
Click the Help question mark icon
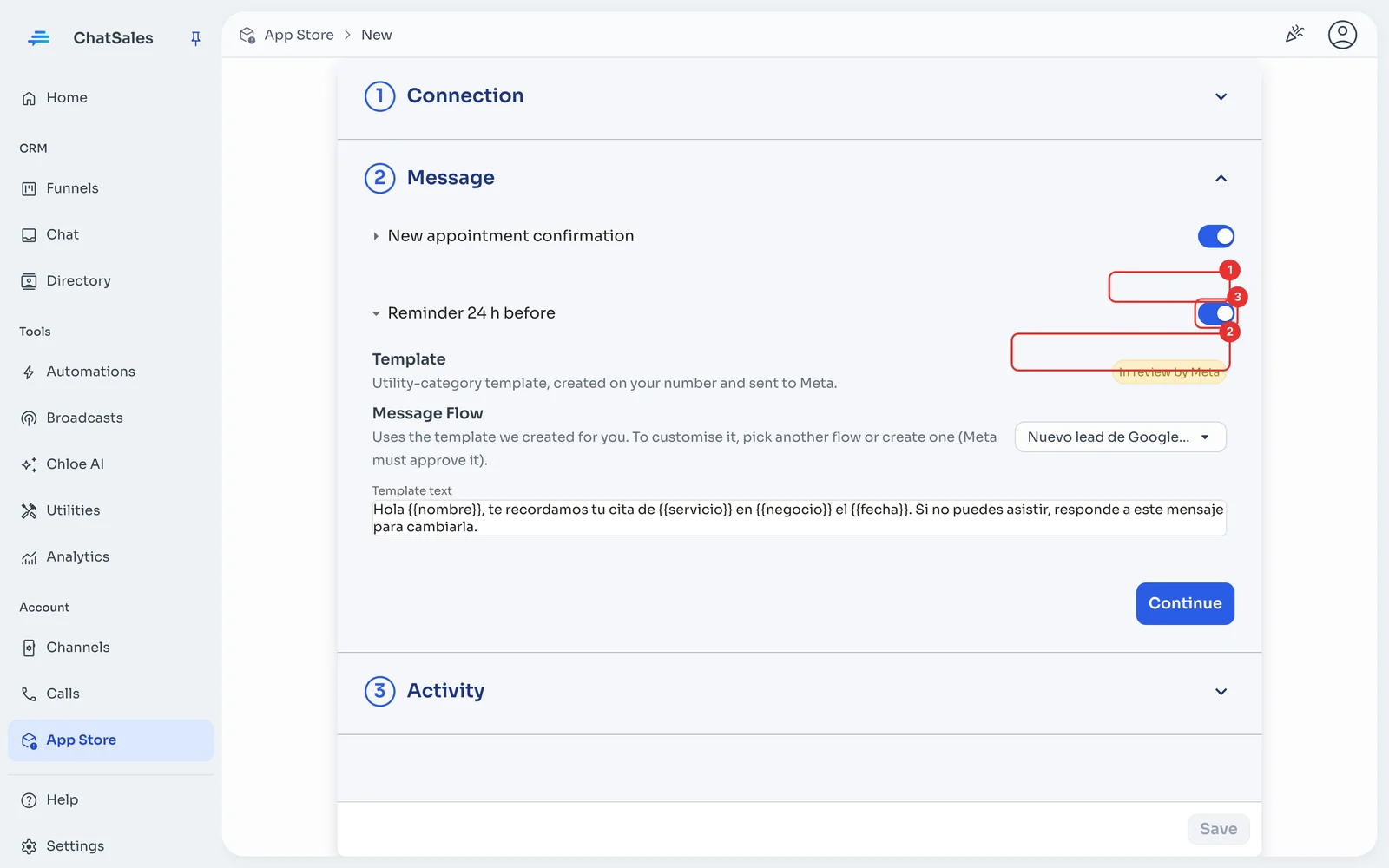coord(29,800)
